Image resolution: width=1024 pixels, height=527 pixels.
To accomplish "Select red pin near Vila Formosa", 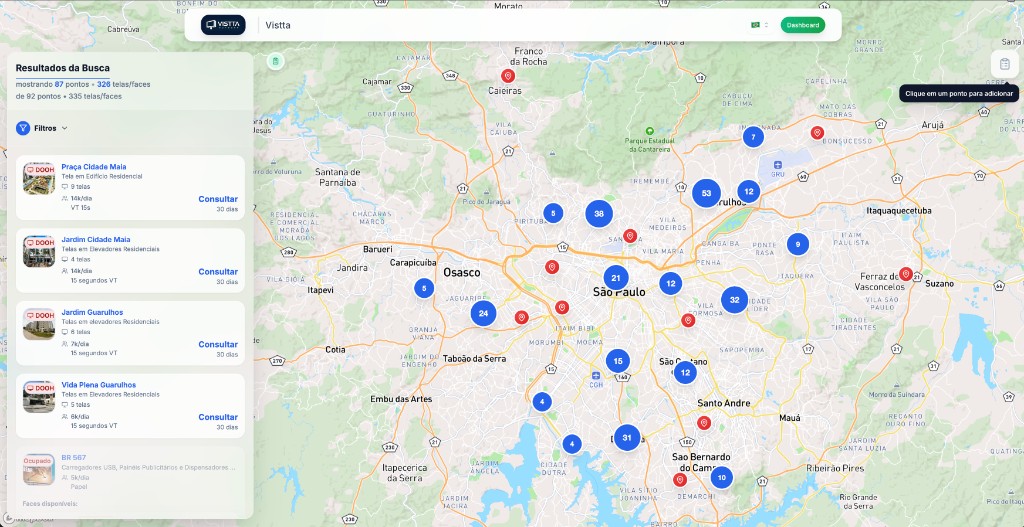I will 688,320.
